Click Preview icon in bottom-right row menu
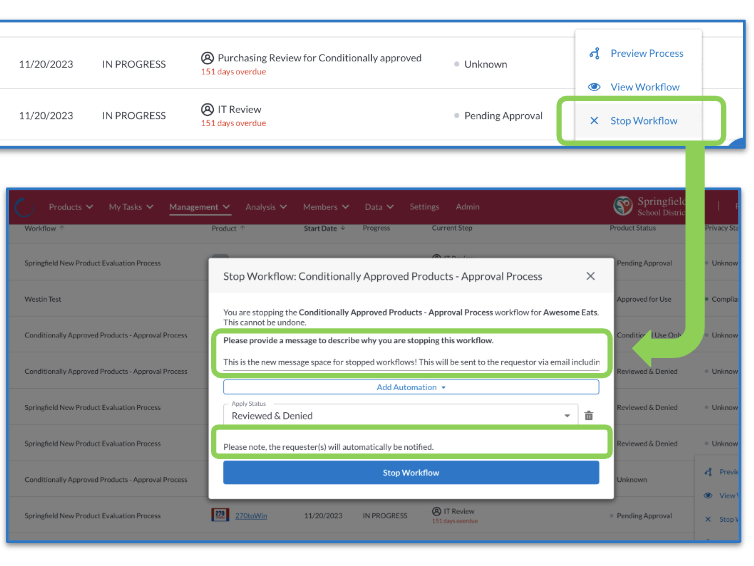The image size is (754, 566). coord(708,472)
